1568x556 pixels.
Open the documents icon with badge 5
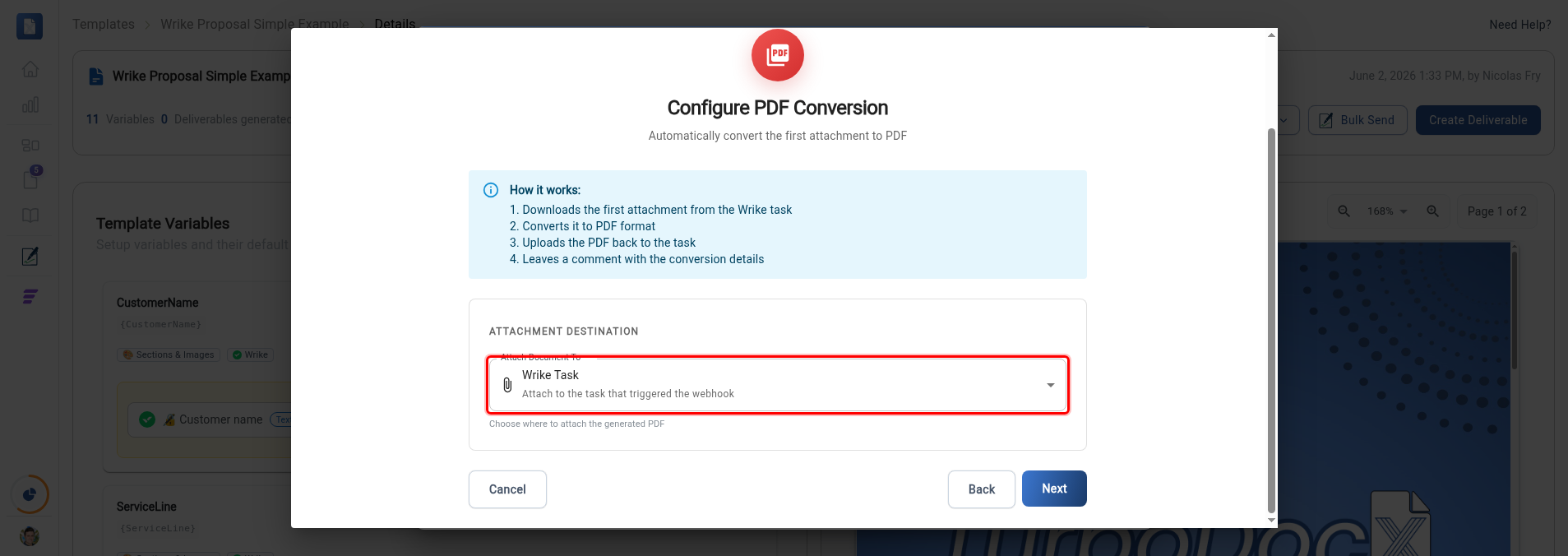point(30,178)
